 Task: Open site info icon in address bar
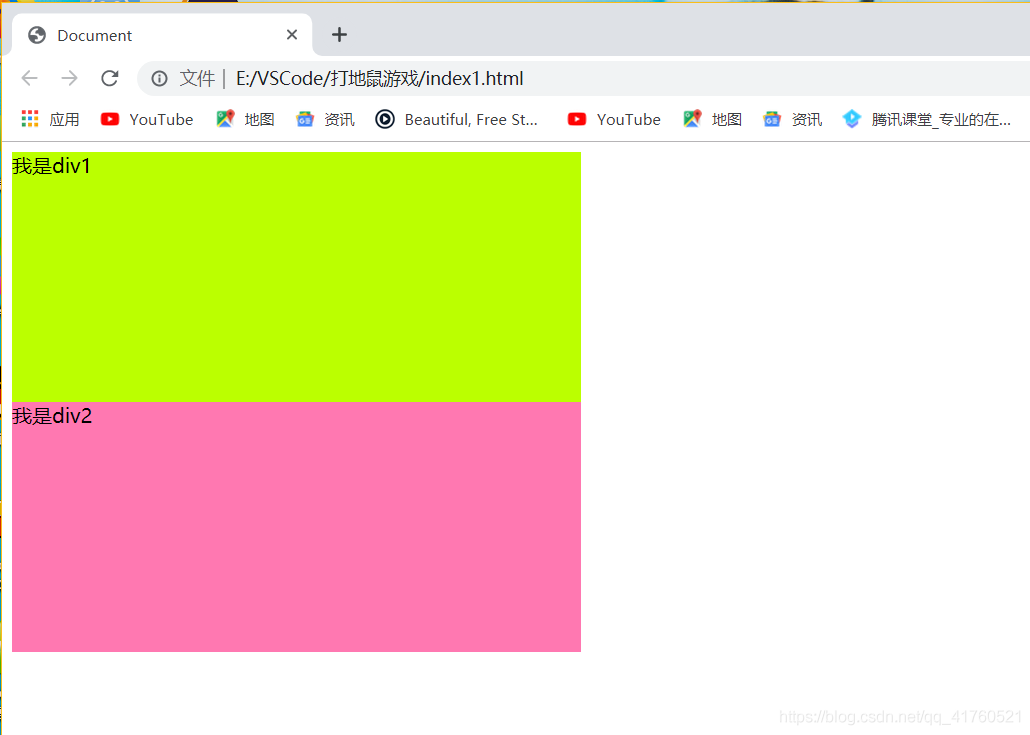pos(159,79)
